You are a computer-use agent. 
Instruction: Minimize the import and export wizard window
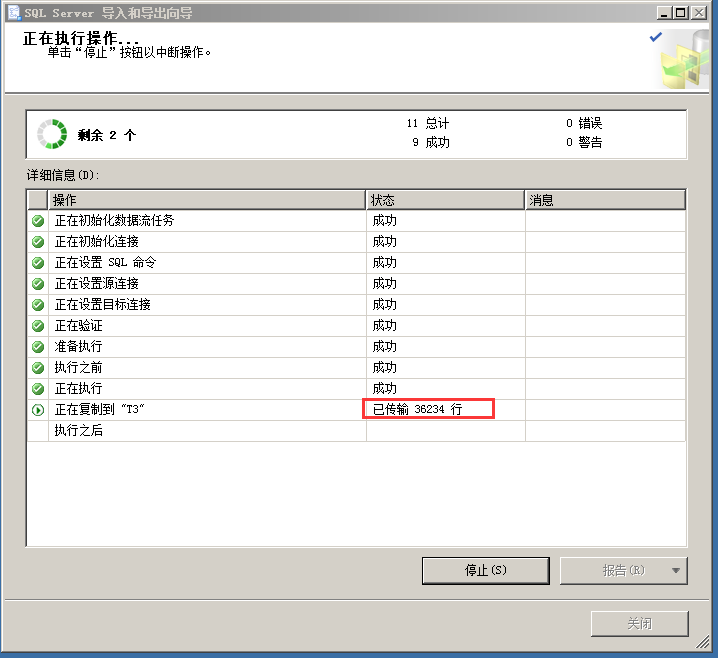click(665, 13)
